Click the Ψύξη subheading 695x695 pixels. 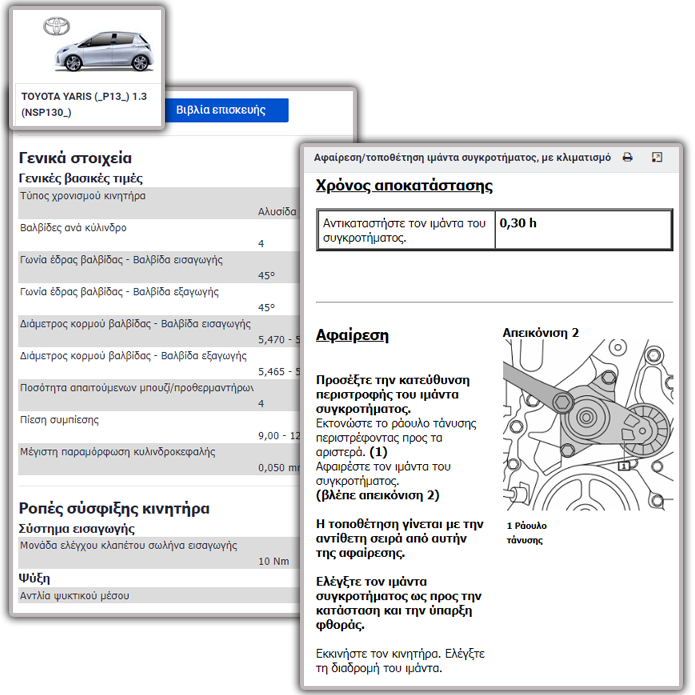click(x=34, y=578)
